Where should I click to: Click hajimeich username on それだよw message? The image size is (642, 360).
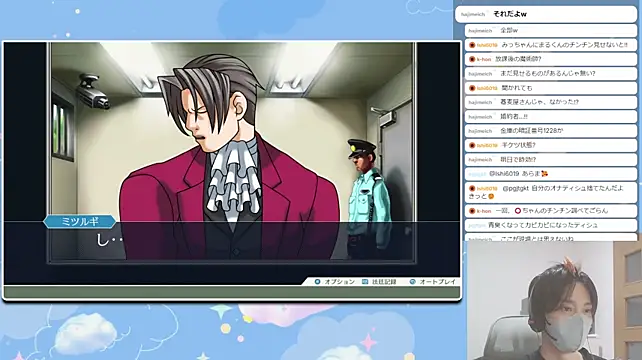(x=473, y=14)
